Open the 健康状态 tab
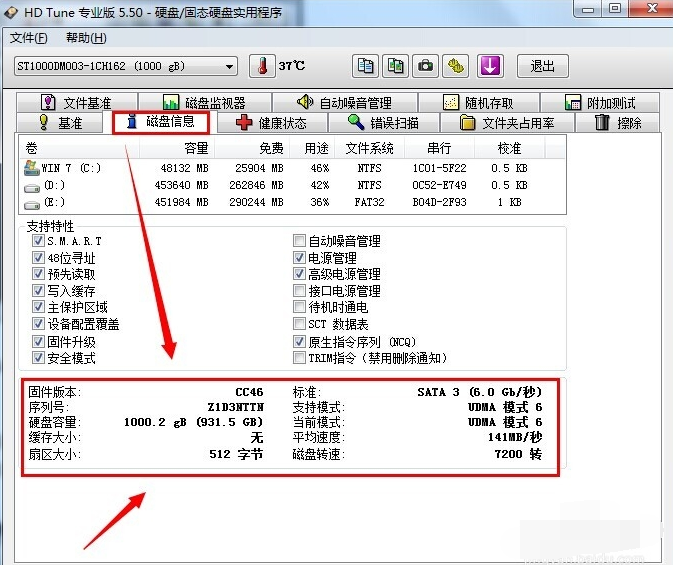Viewport: 673px width, 565px height. point(271,123)
